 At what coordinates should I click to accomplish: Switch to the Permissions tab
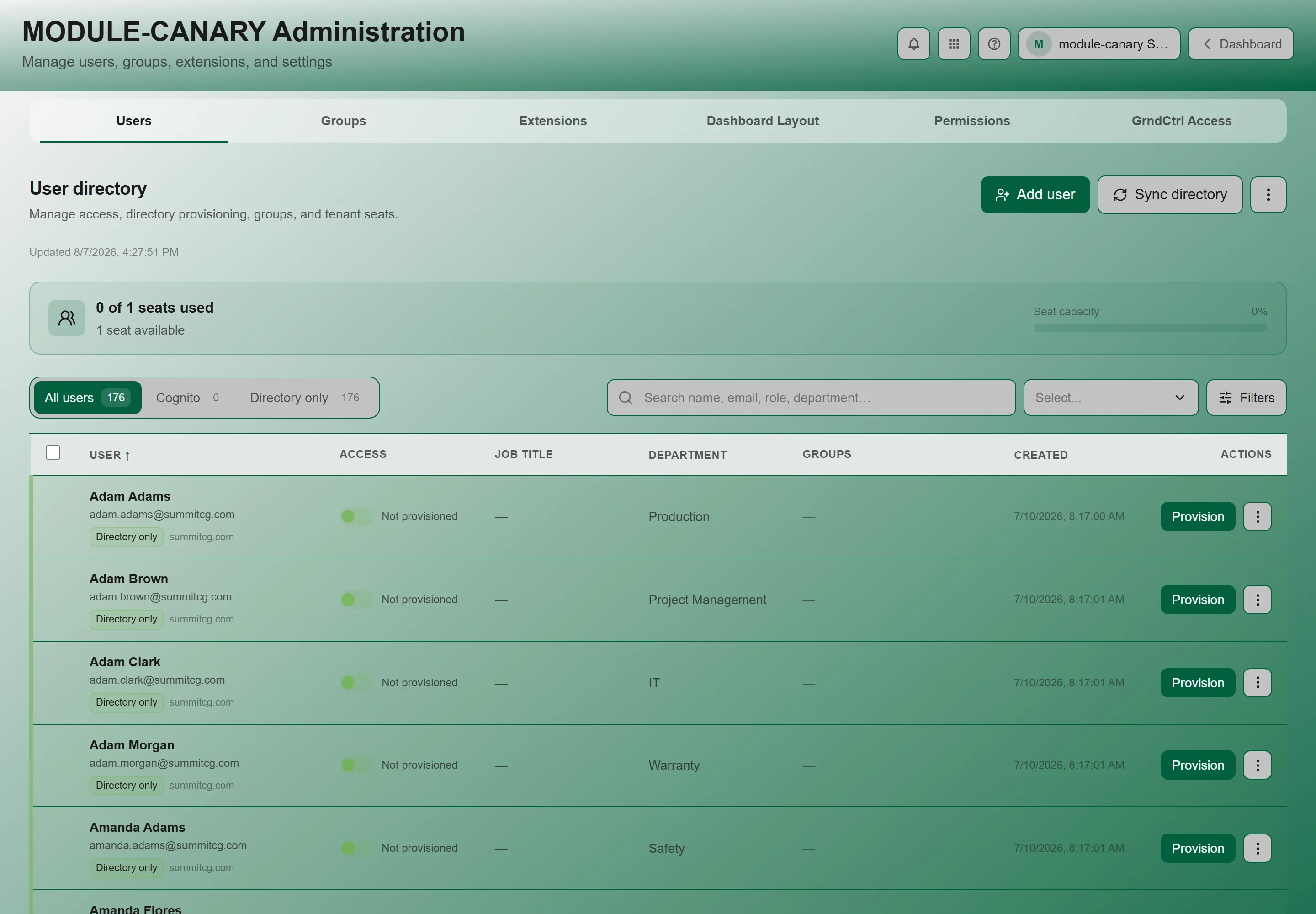coord(972,121)
